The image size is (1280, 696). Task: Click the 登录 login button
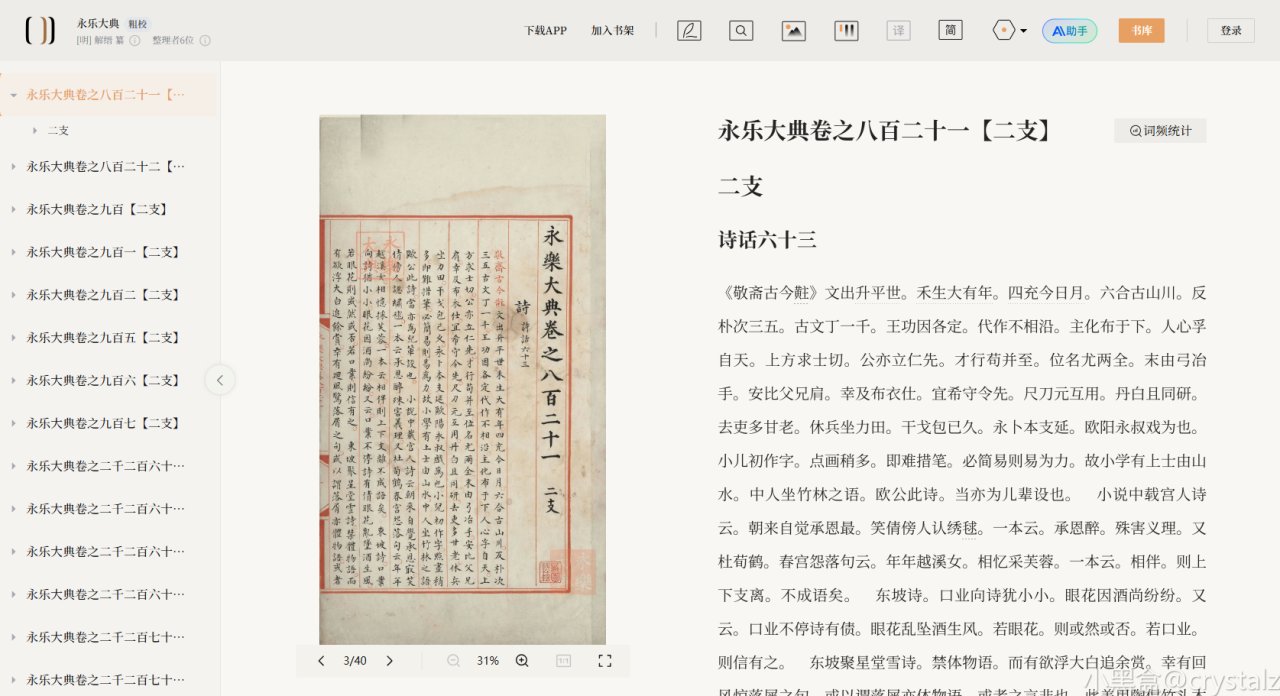(1231, 30)
